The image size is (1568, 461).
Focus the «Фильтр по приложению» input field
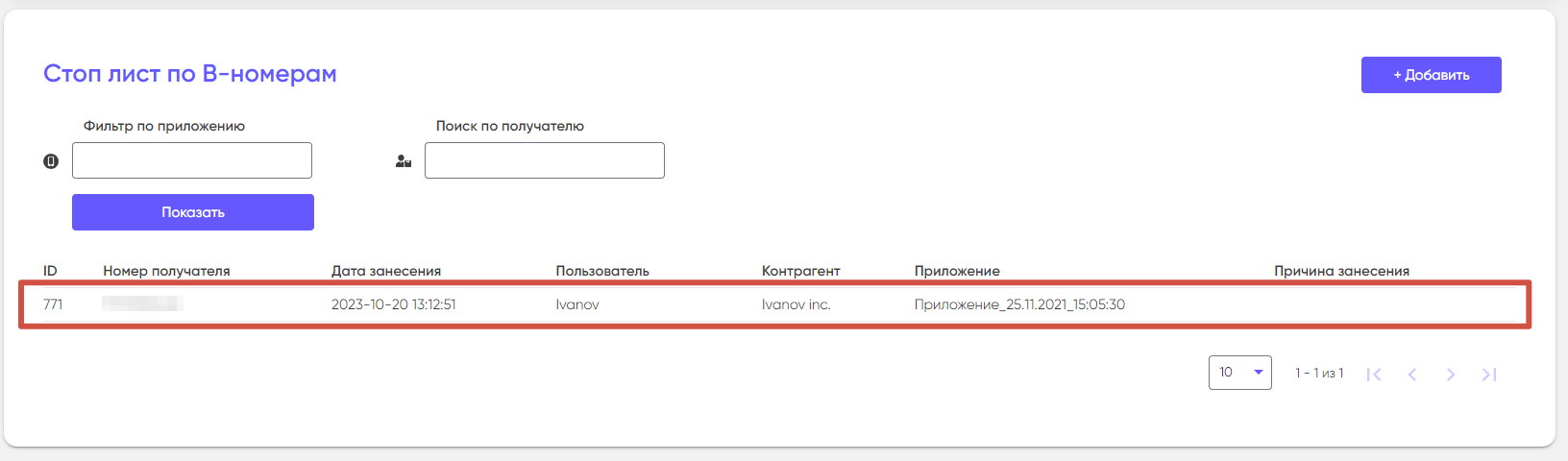pyautogui.click(x=192, y=160)
